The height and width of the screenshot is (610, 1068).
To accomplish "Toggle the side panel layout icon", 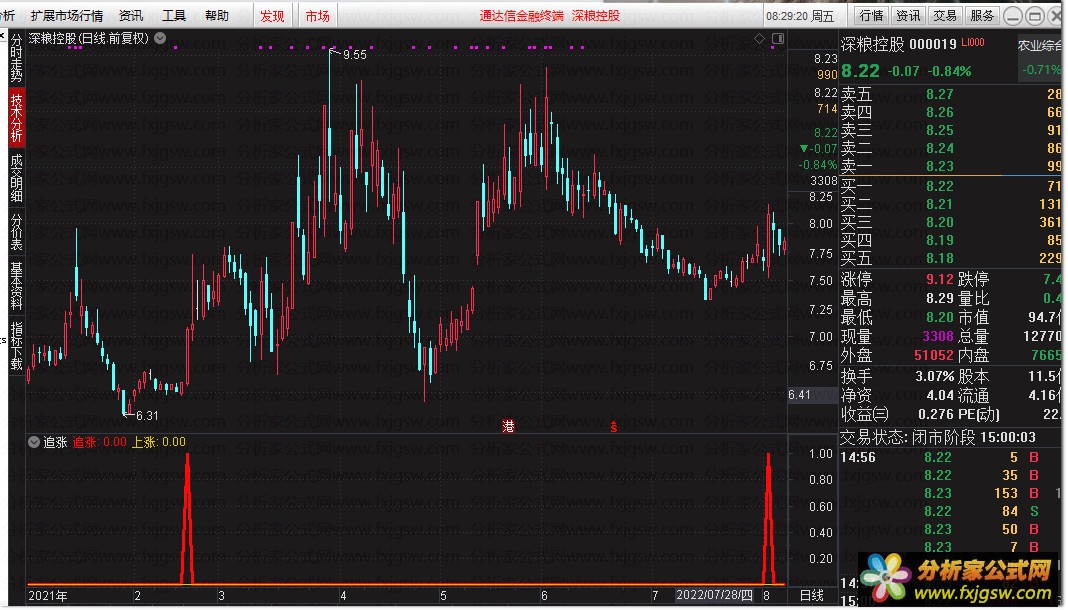I will [x=778, y=39].
